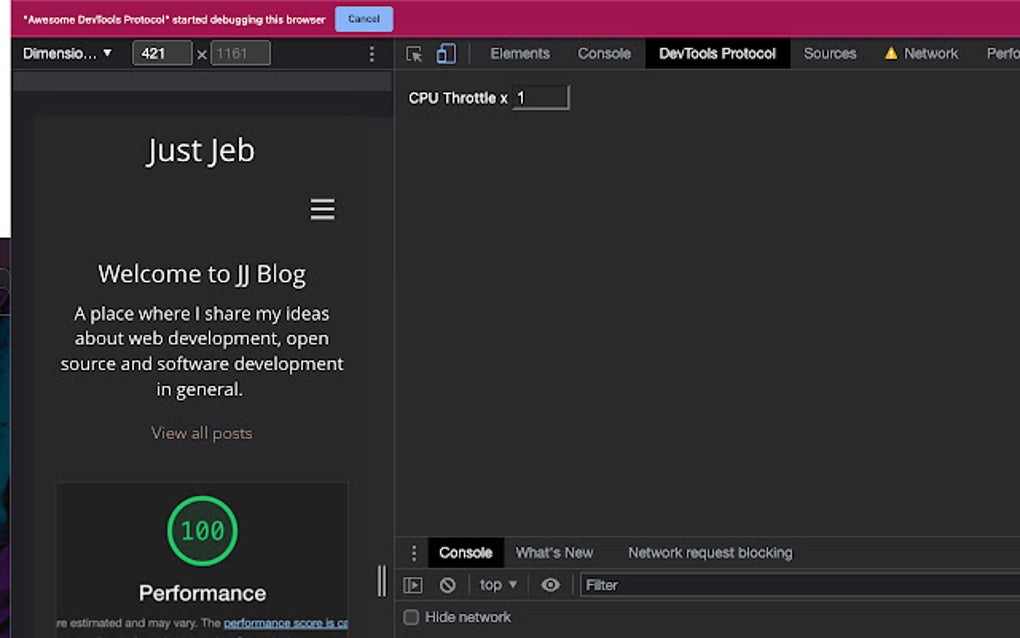The height and width of the screenshot is (638, 1020).
Task: Select the inspect element tool
Action: tap(413, 54)
